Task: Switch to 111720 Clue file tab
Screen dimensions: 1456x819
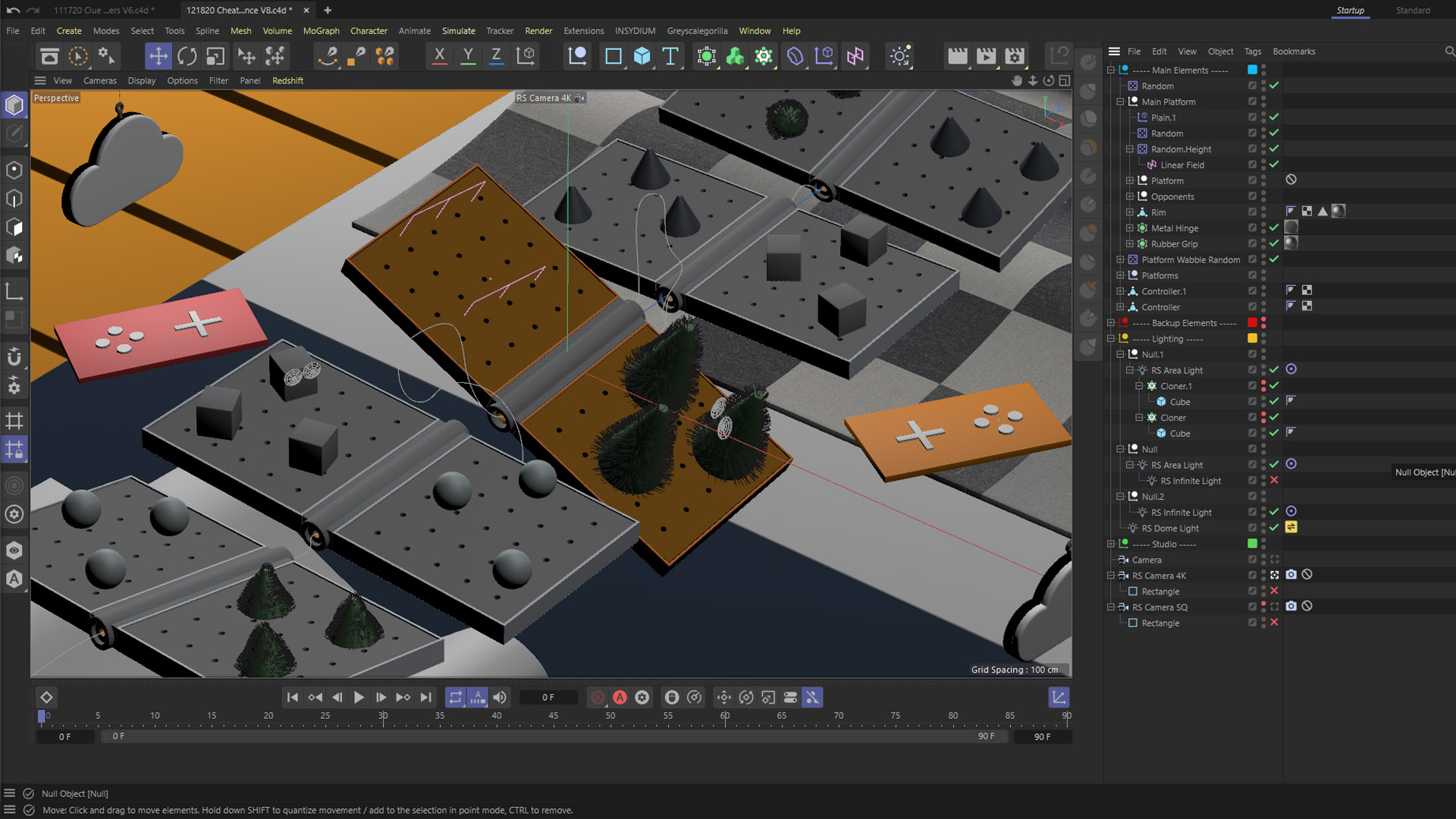Action: coord(104,11)
